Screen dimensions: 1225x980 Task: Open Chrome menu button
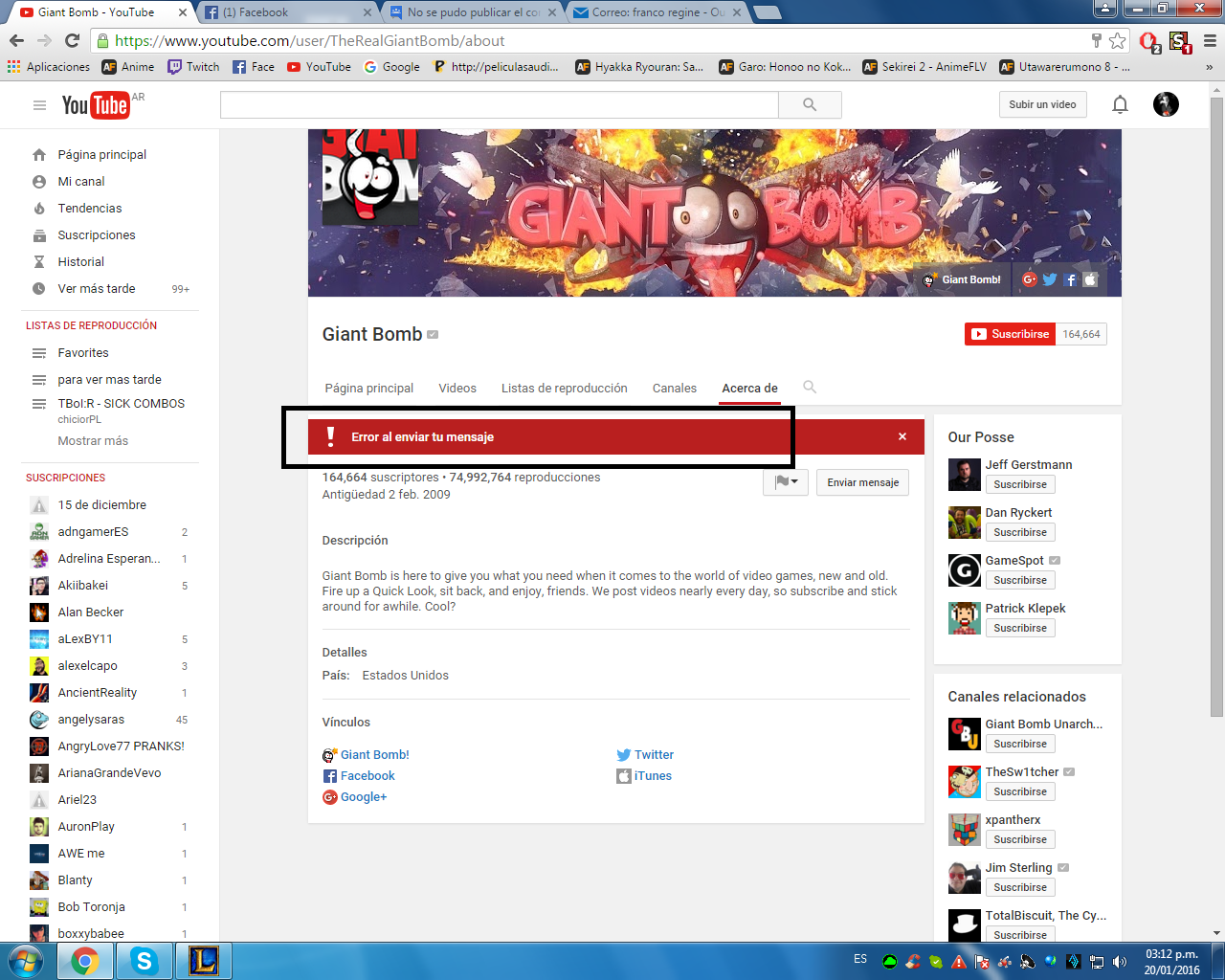1210,40
